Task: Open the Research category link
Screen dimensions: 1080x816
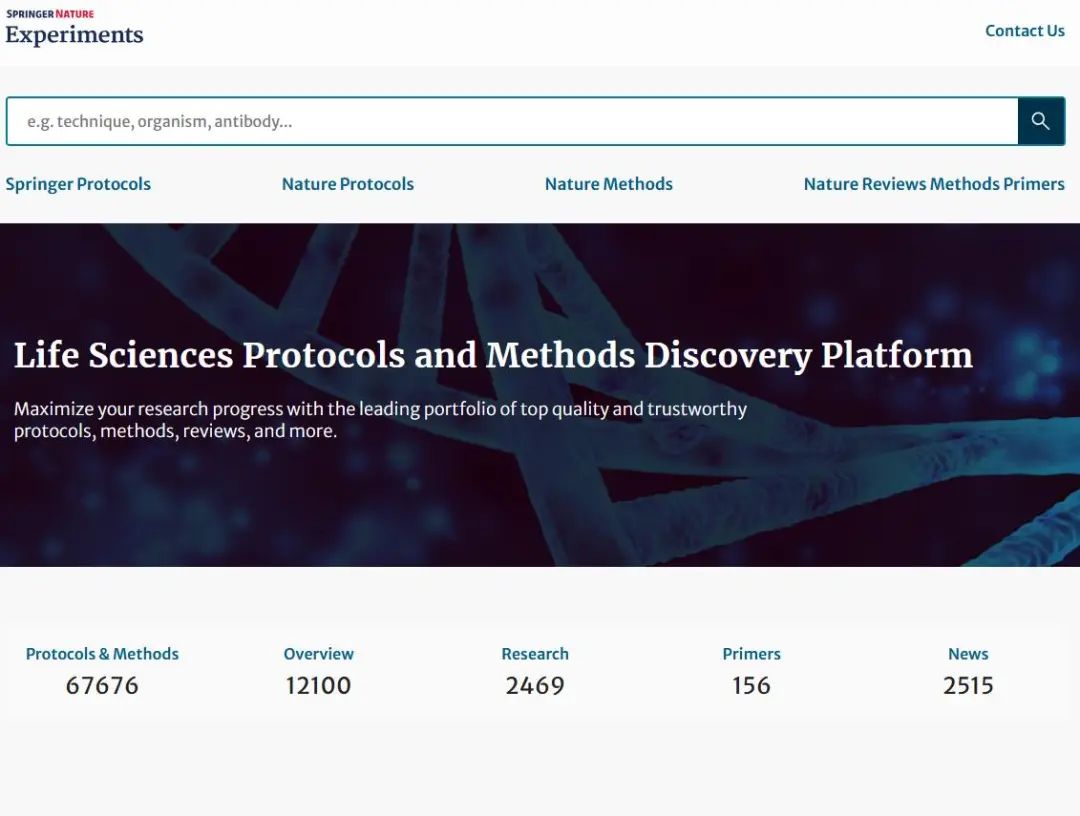Action: point(535,653)
